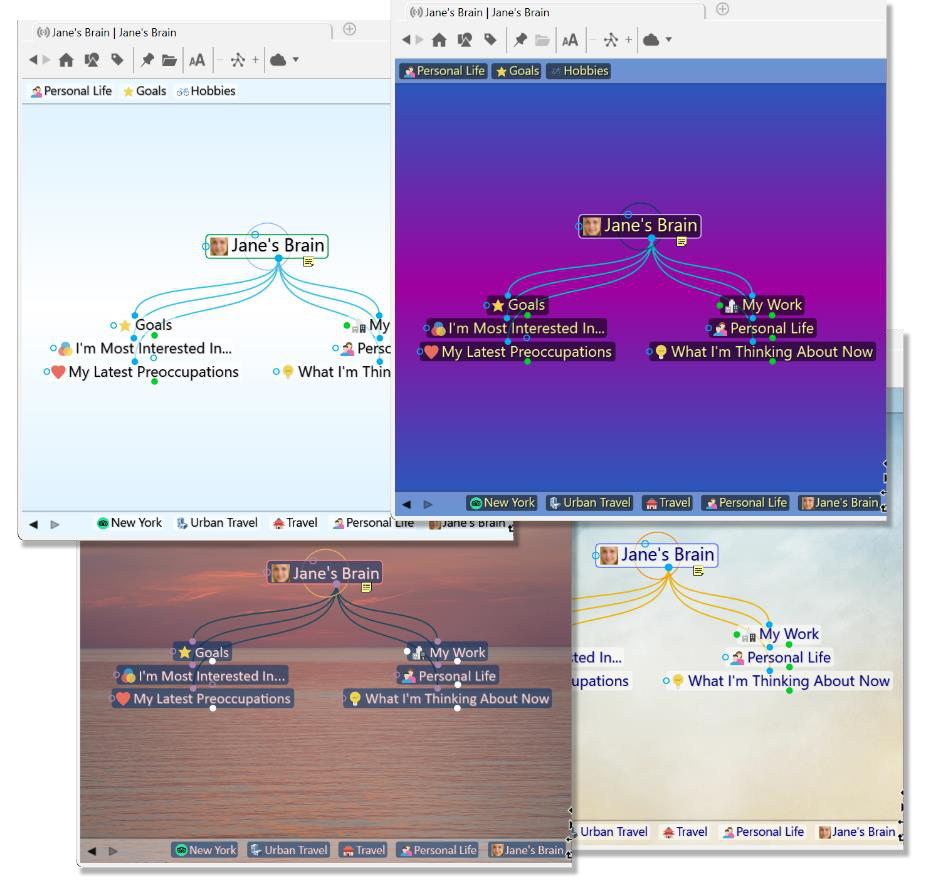Click the AA text size icon in the purple window
Viewport: 926px width, 886px height.
(569, 40)
